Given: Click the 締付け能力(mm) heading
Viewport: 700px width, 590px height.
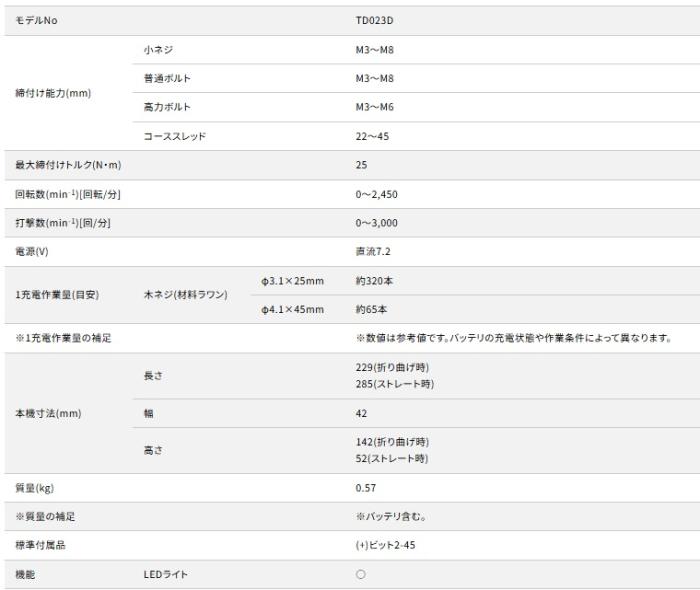Looking at the screenshot, I should point(53,93).
